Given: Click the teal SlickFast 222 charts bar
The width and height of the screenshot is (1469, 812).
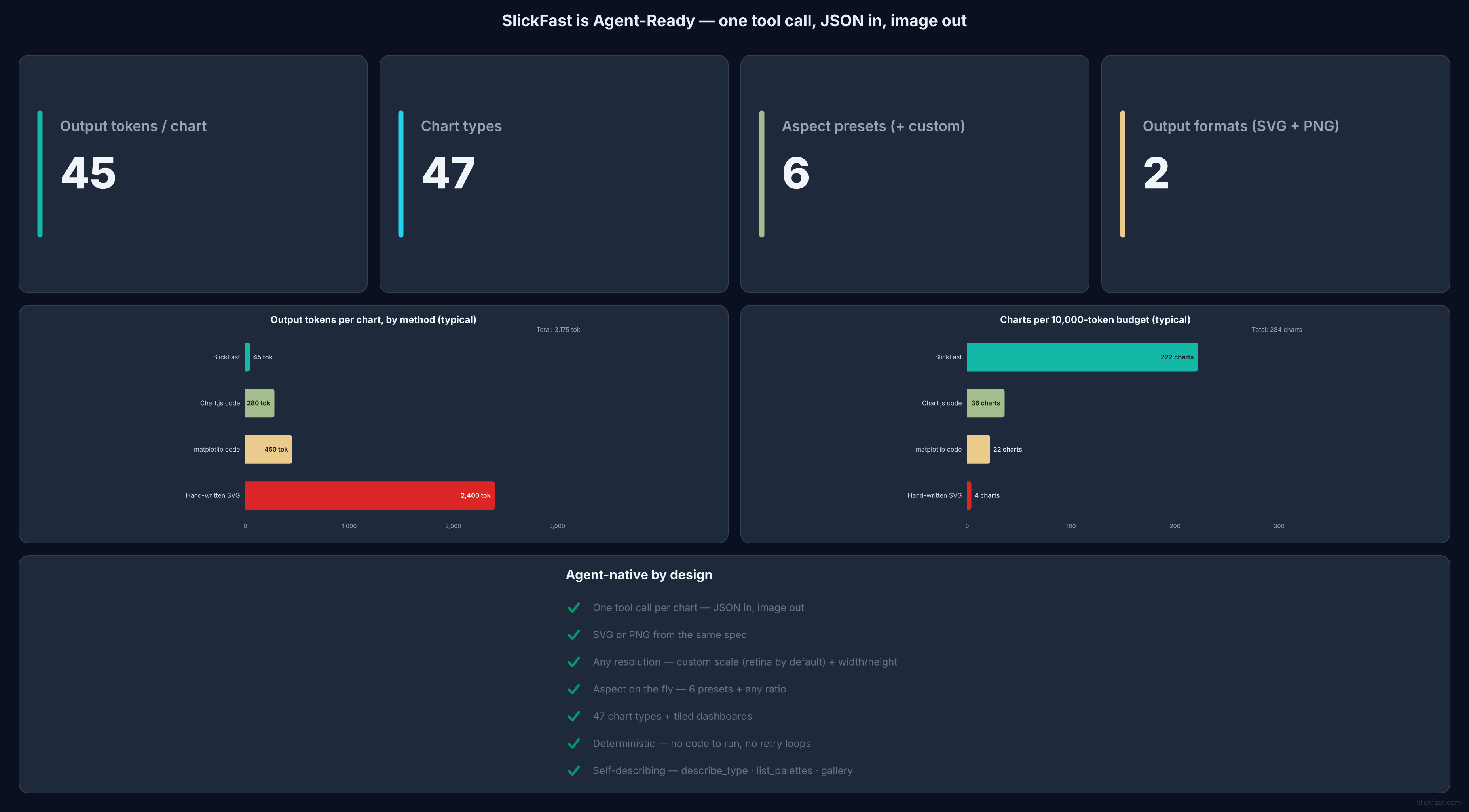Looking at the screenshot, I should coord(1082,357).
